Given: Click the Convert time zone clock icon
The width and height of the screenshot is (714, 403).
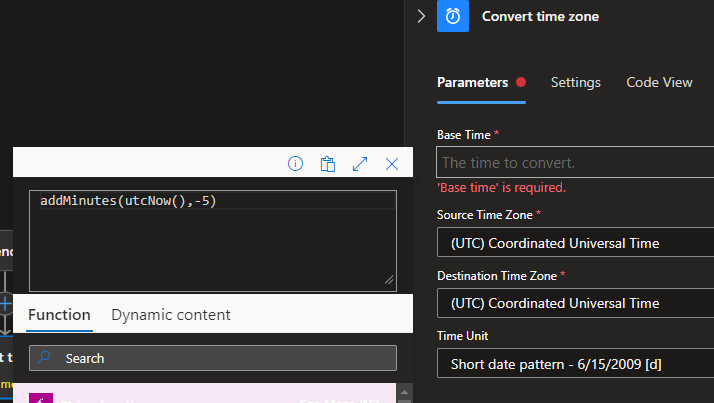Looking at the screenshot, I should coord(453,16).
